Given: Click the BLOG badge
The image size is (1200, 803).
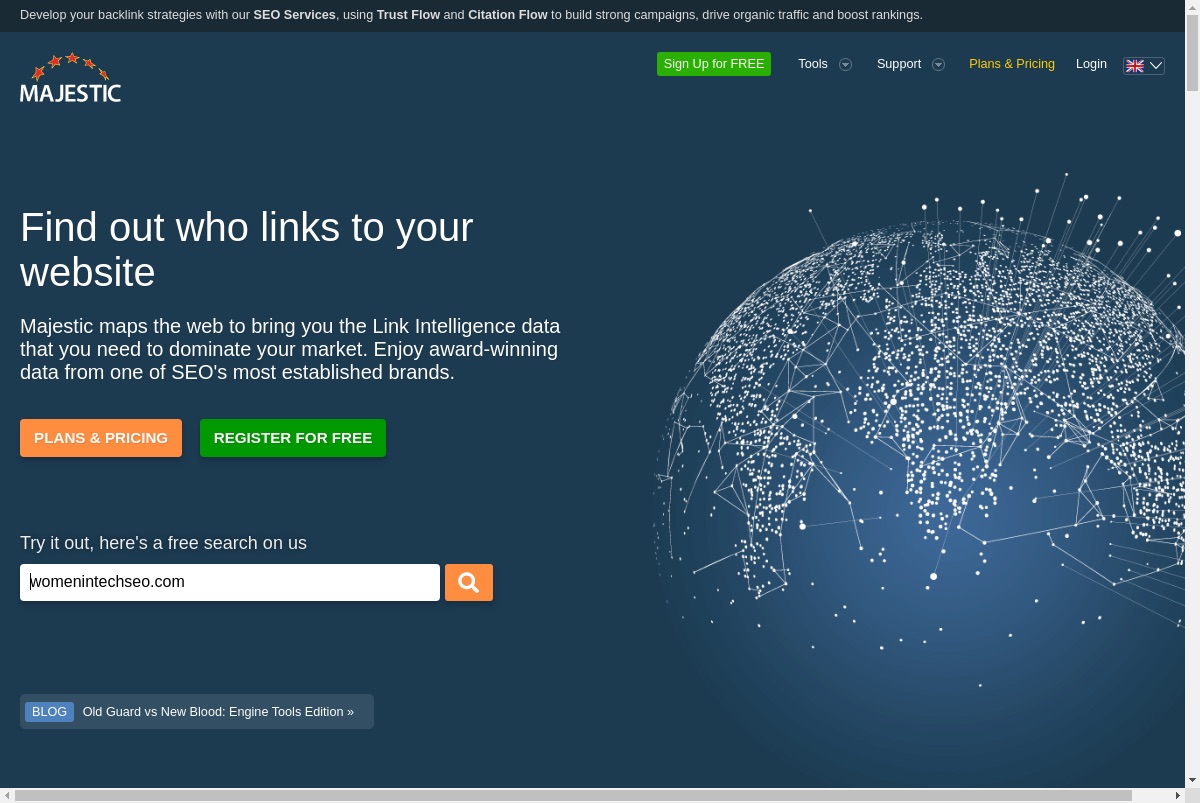Looking at the screenshot, I should (49, 712).
